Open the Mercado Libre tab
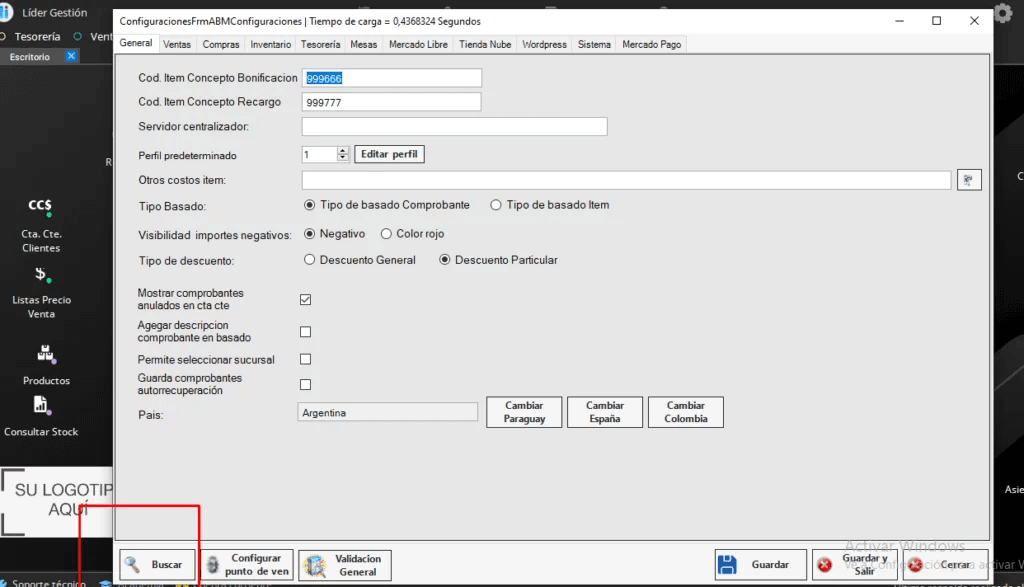Image resolution: width=1024 pixels, height=587 pixels. point(418,44)
